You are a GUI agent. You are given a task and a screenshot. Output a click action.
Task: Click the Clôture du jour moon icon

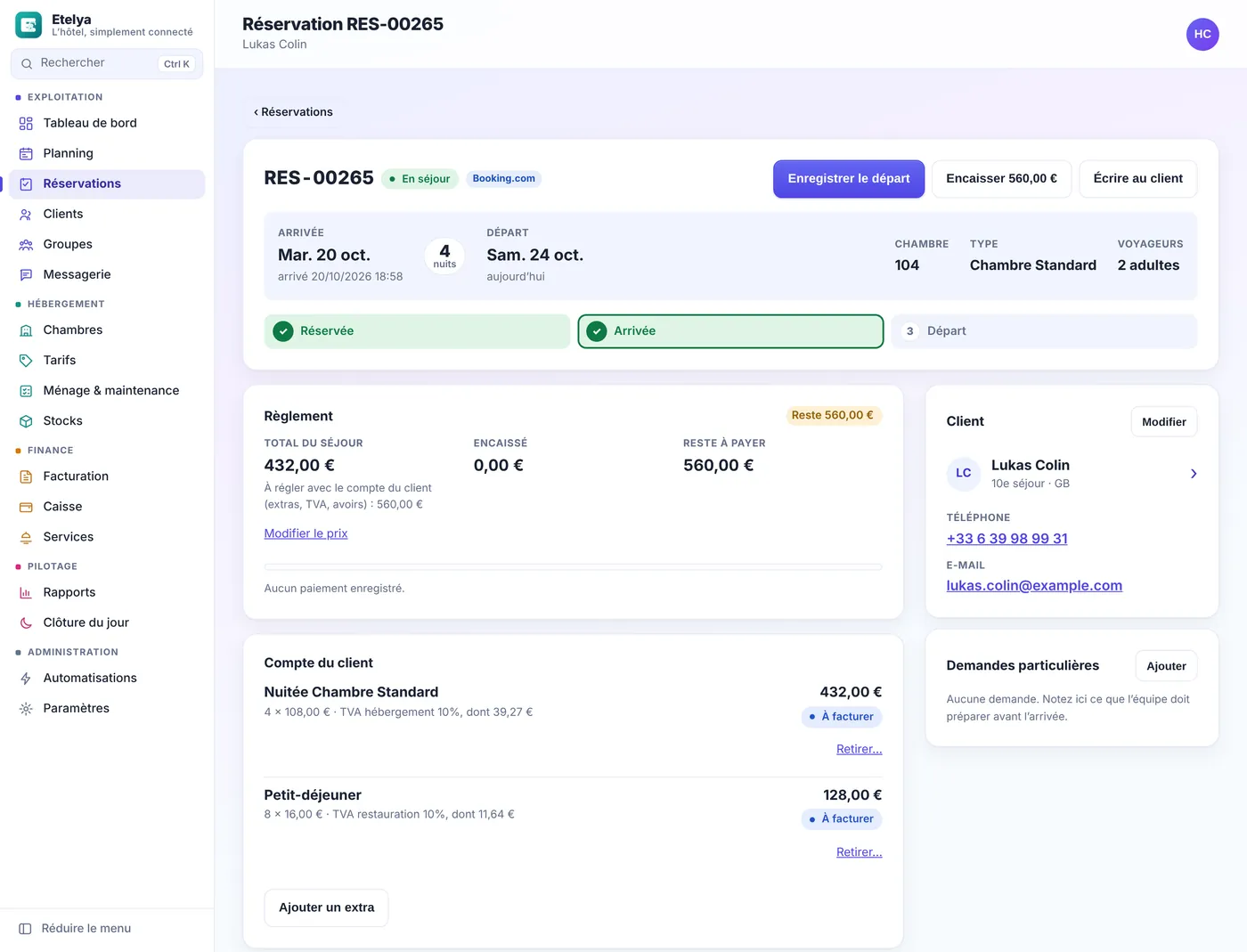(x=26, y=623)
